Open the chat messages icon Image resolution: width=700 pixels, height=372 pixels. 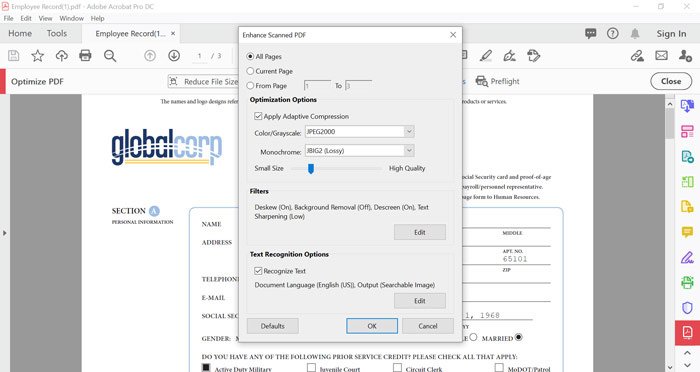[591, 33]
